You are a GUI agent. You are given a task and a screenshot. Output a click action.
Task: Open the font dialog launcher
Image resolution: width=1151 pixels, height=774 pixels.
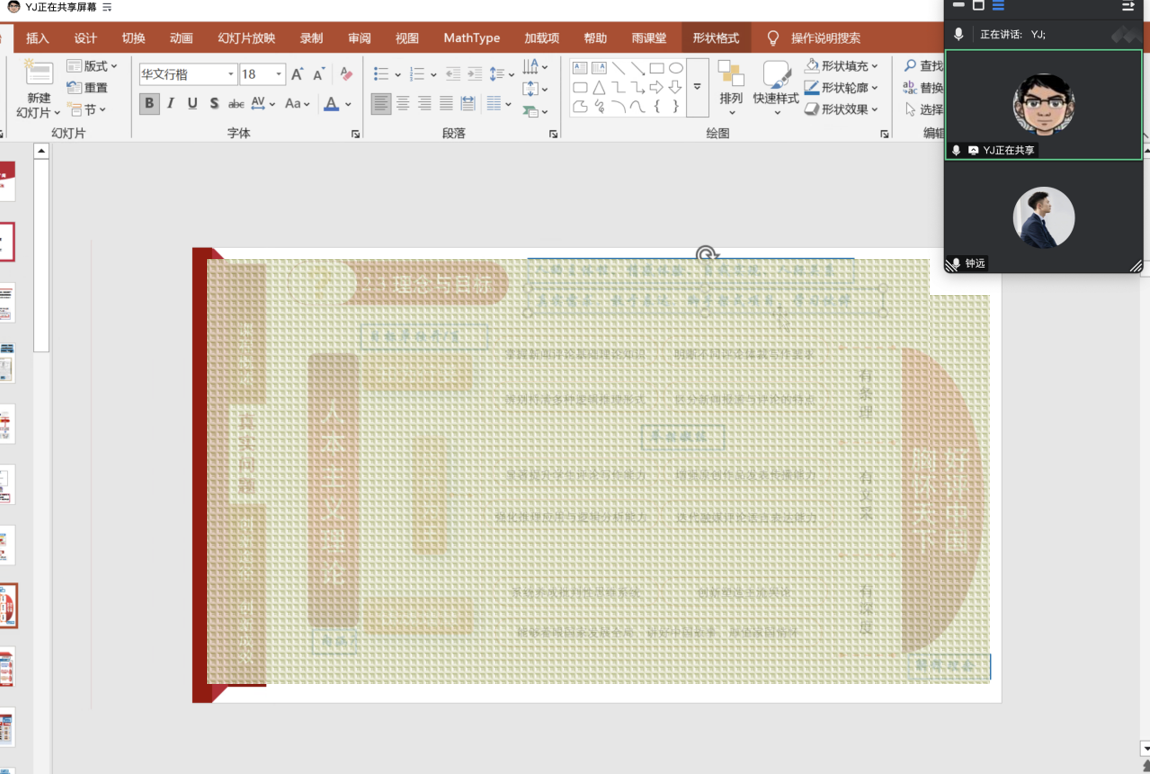tap(355, 134)
